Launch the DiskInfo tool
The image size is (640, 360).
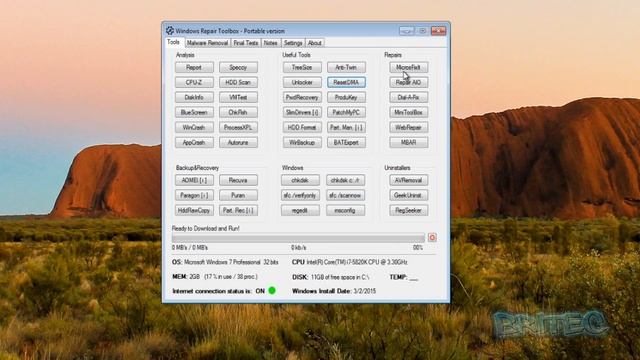click(x=194, y=98)
